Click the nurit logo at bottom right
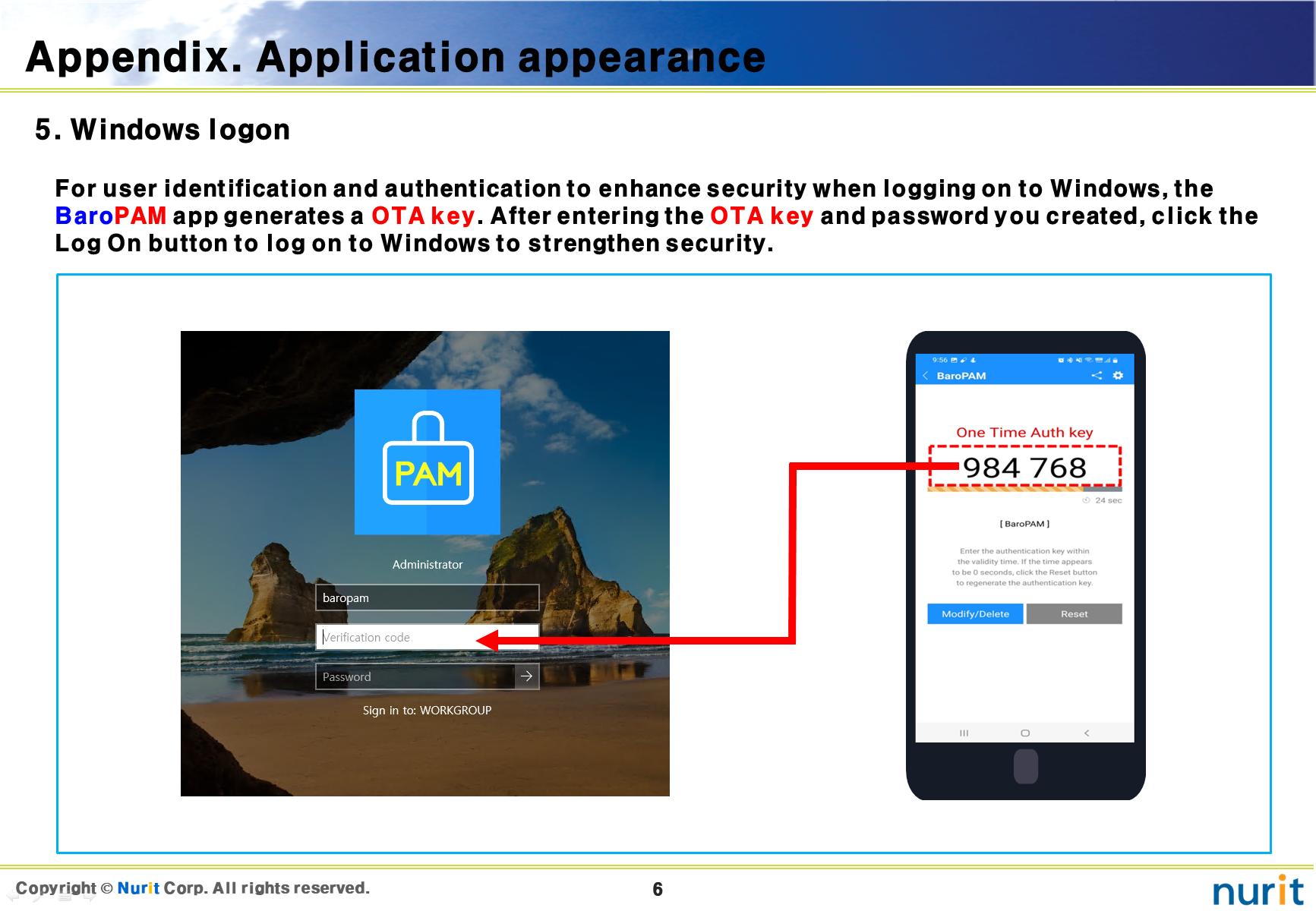1316x911 pixels. pyautogui.click(x=1258, y=890)
